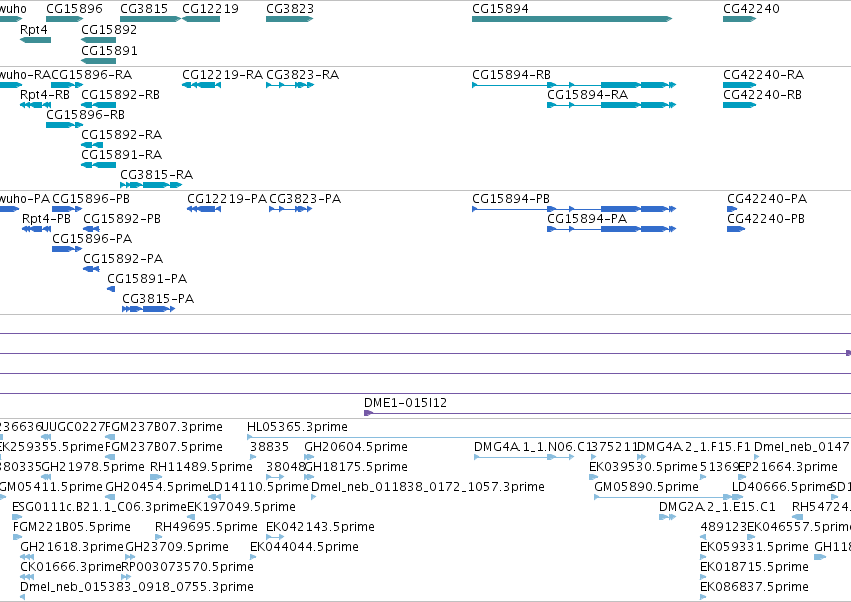Viewport: 851px width, 602px height.
Task: Click protein CG42240-PB
Action: pos(736,229)
